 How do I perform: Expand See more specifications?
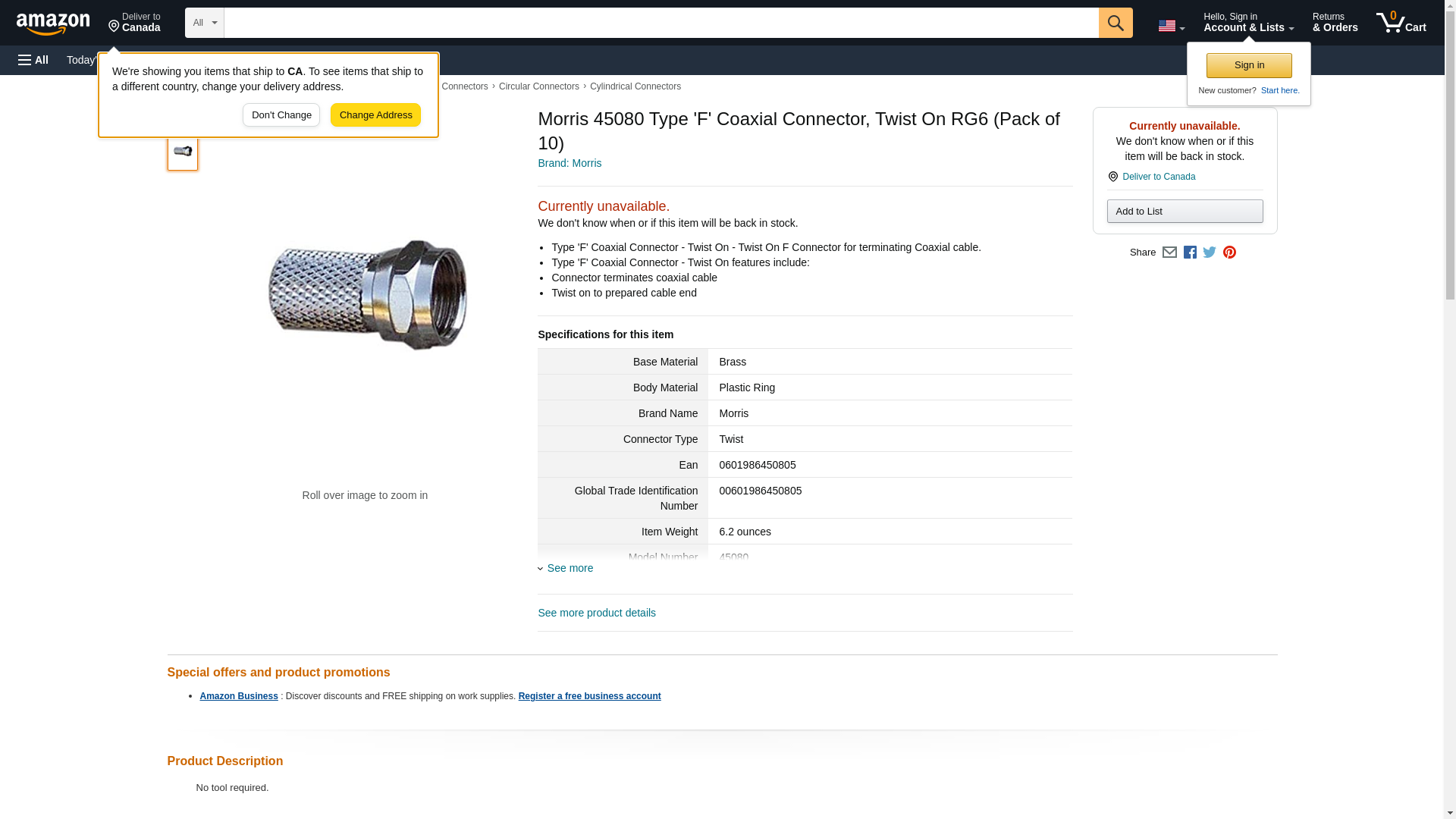point(570,568)
